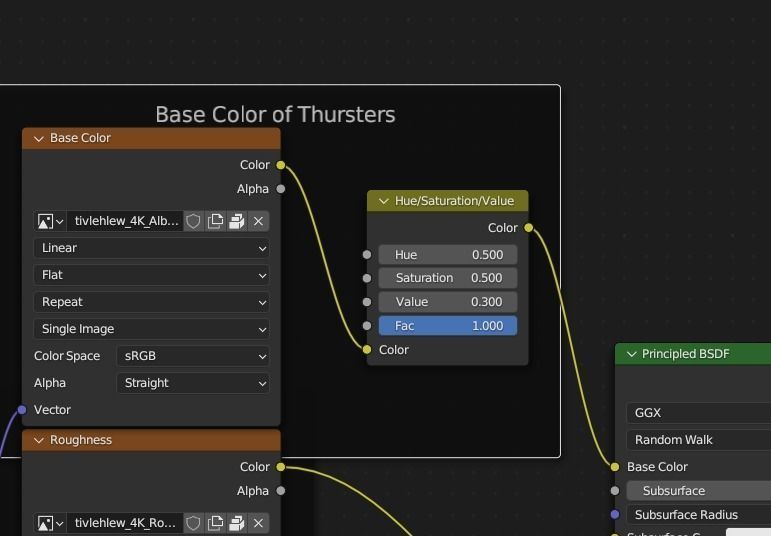Open Random Walk subsurface method dropdown
Screen dimensions: 771x536
699,440
